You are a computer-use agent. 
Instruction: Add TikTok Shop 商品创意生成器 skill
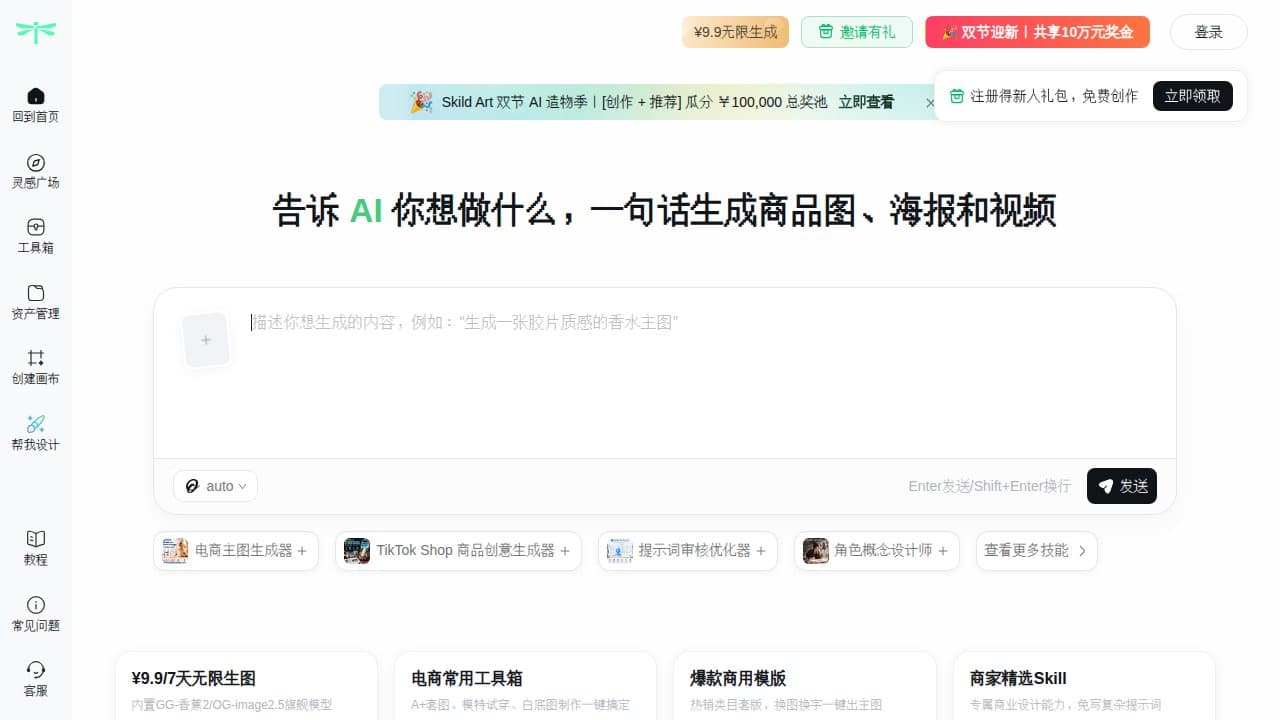tap(458, 551)
